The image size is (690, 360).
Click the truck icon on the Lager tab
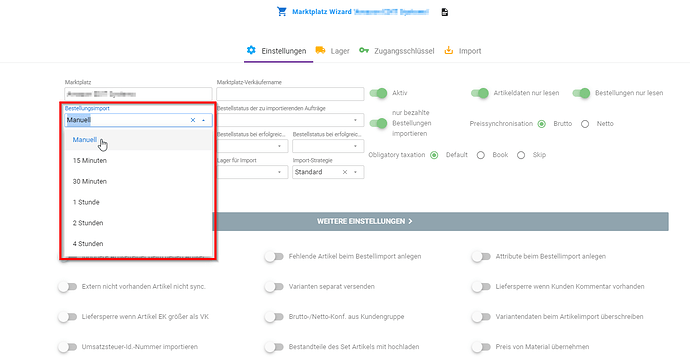pyautogui.click(x=320, y=50)
